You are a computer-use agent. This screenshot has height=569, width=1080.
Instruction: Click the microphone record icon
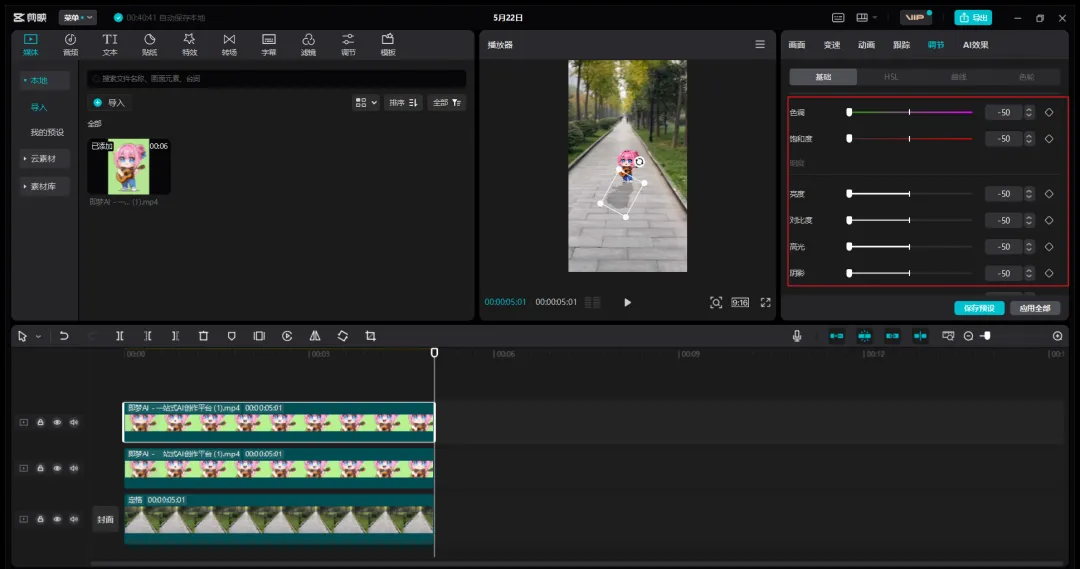pos(797,336)
